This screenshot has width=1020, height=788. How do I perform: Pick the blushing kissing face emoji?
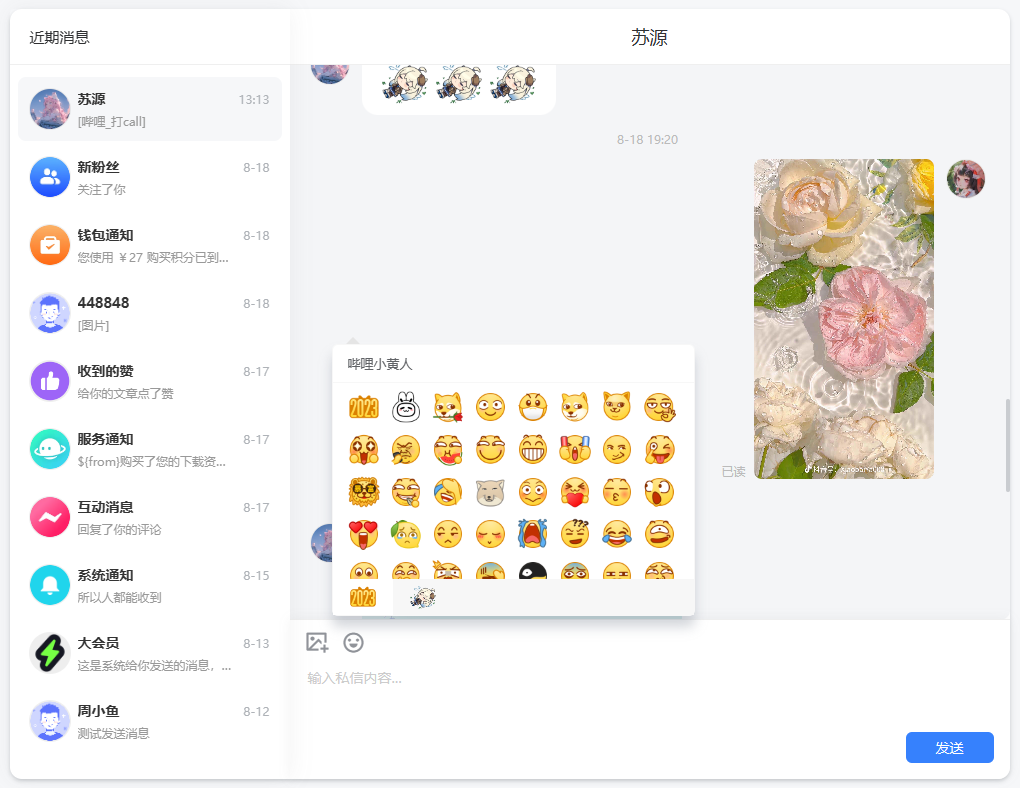pos(617,492)
